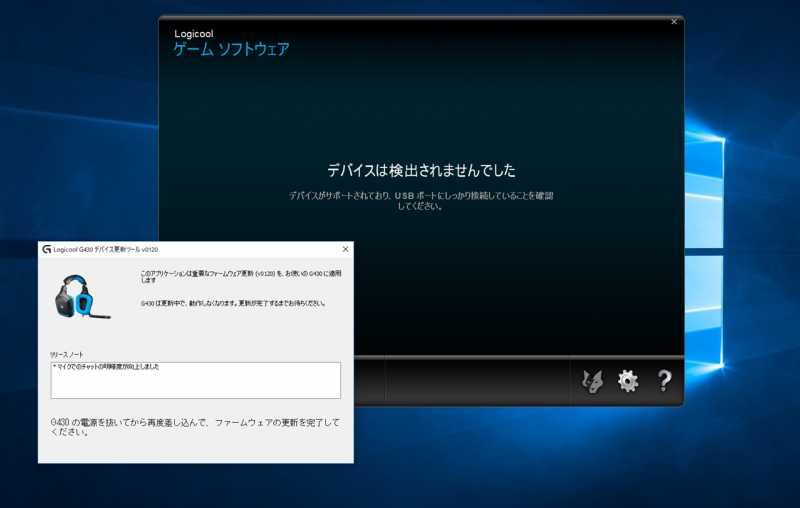
Task: Click the G430 unplug and replug instruction text
Action: [x=195, y=427]
